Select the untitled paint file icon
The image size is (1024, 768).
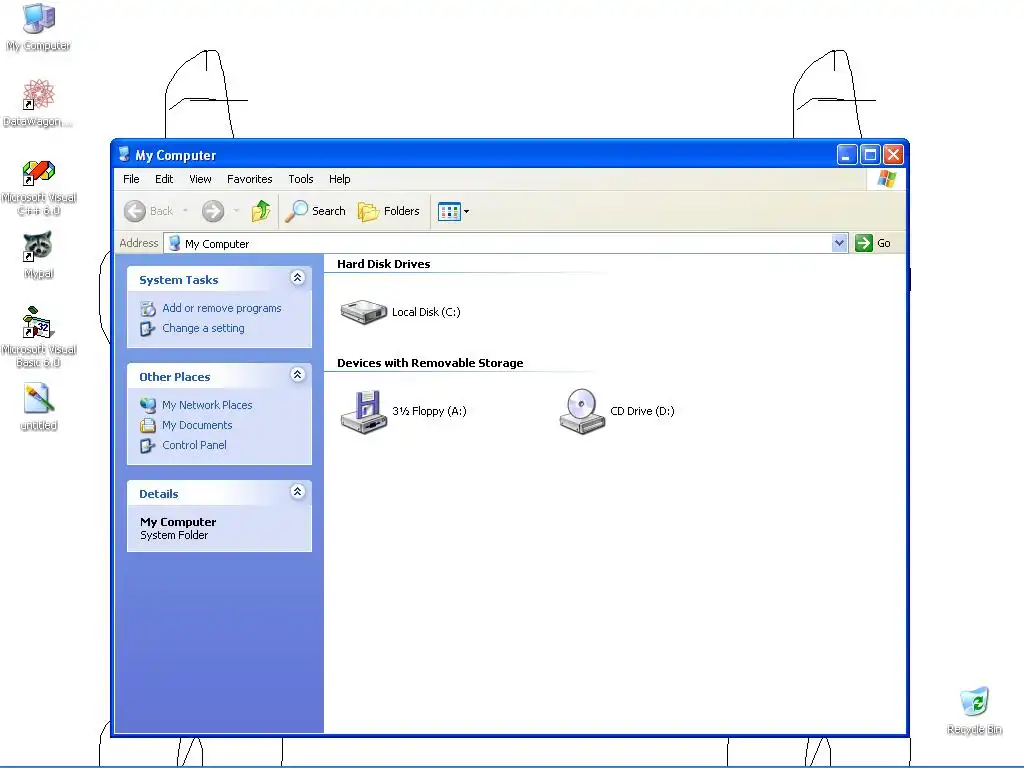point(39,398)
